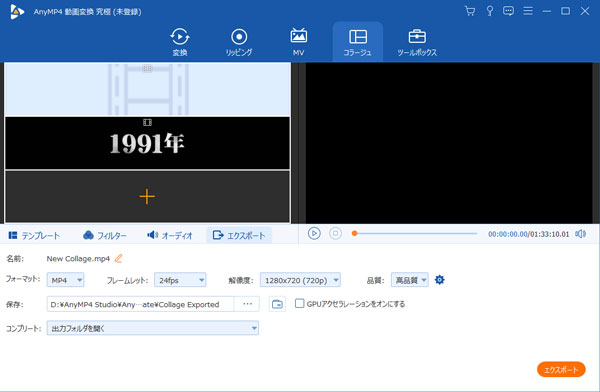Stop the preview playback
Screen dimensions: 600x392
tap(335, 234)
